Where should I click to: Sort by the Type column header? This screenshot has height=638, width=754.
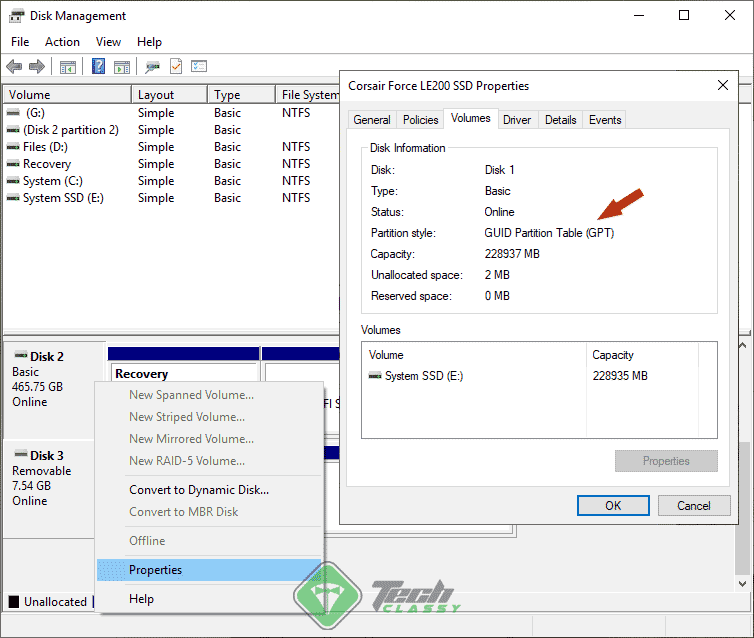(x=241, y=94)
